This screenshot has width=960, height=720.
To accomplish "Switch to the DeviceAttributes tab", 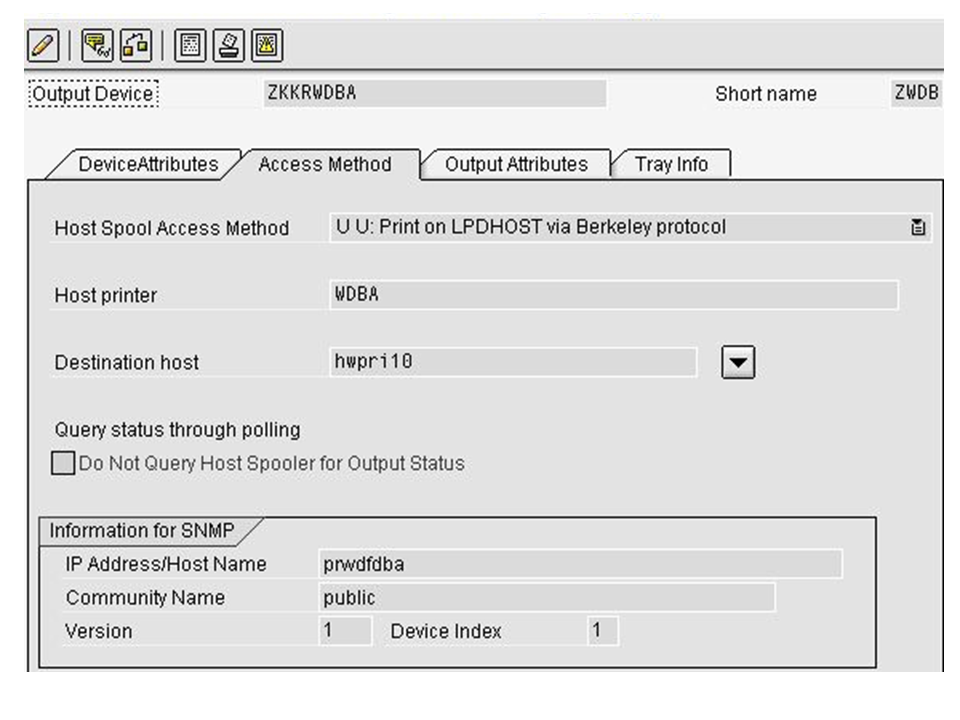I will click(x=148, y=165).
